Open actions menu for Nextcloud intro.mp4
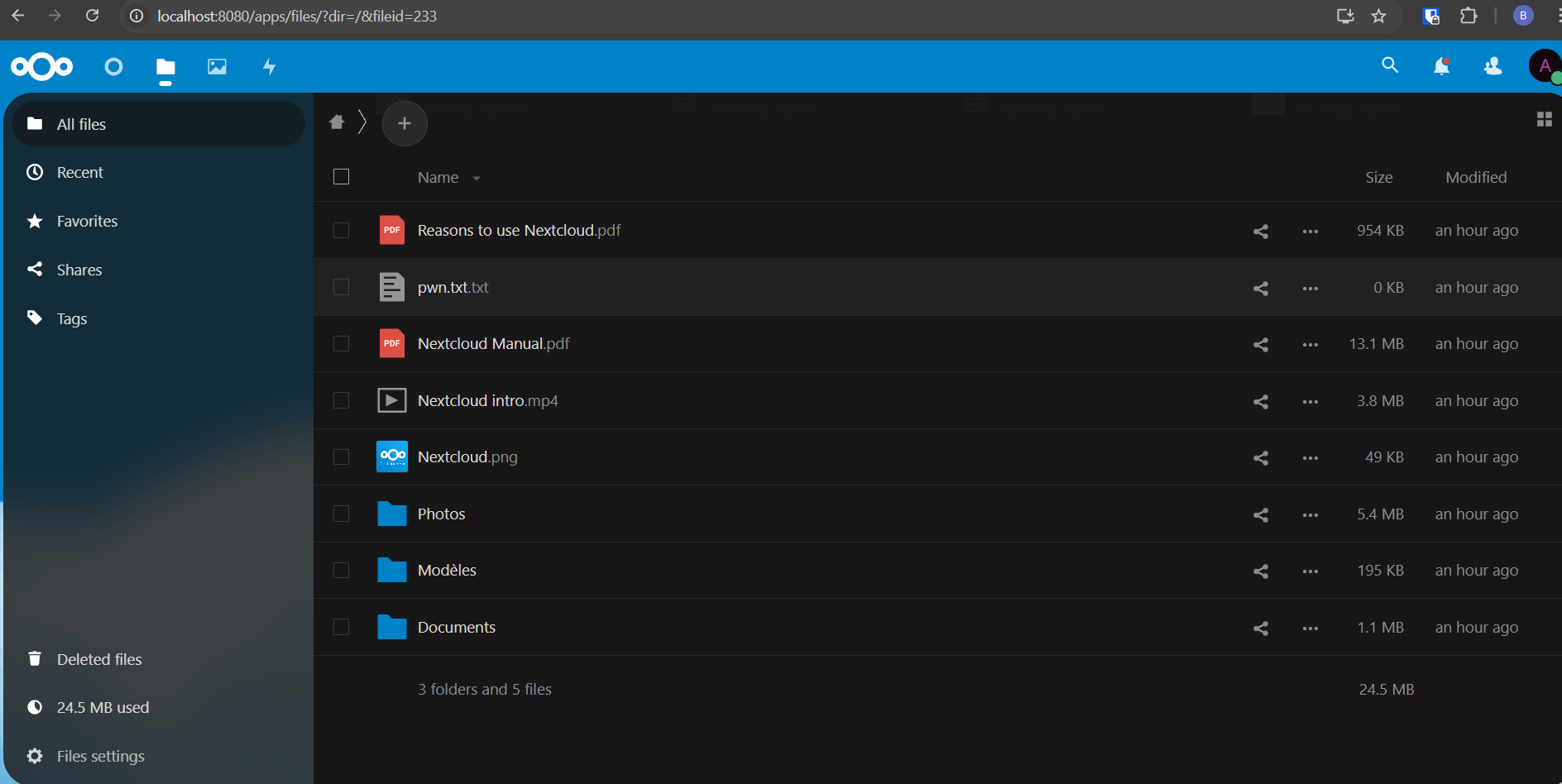Viewport: 1562px width, 784px height. (1310, 401)
